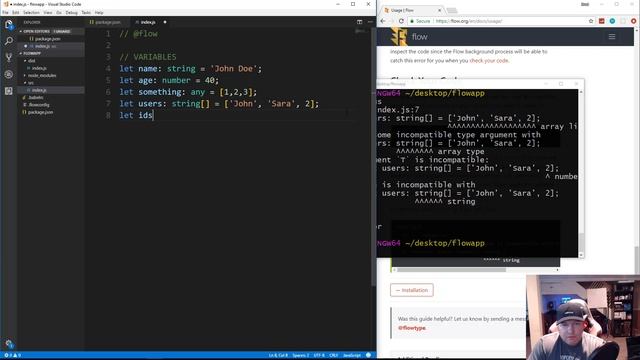
Task: Click the feedback smiley in status bar
Action: (368, 355)
